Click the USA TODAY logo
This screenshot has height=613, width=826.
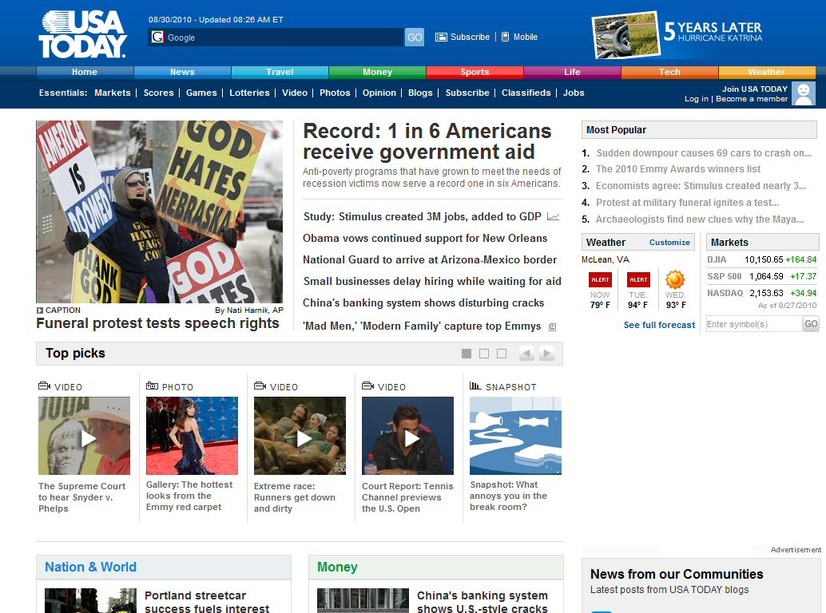83,34
